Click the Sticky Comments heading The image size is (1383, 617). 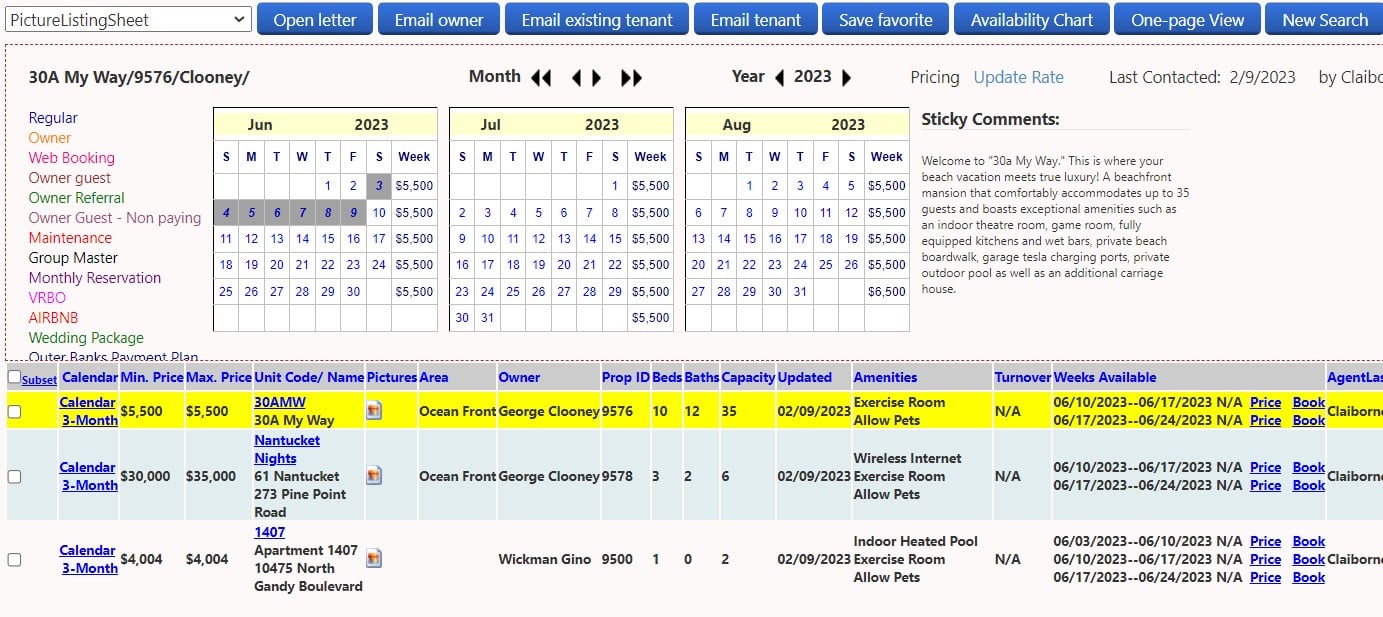[990, 119]
